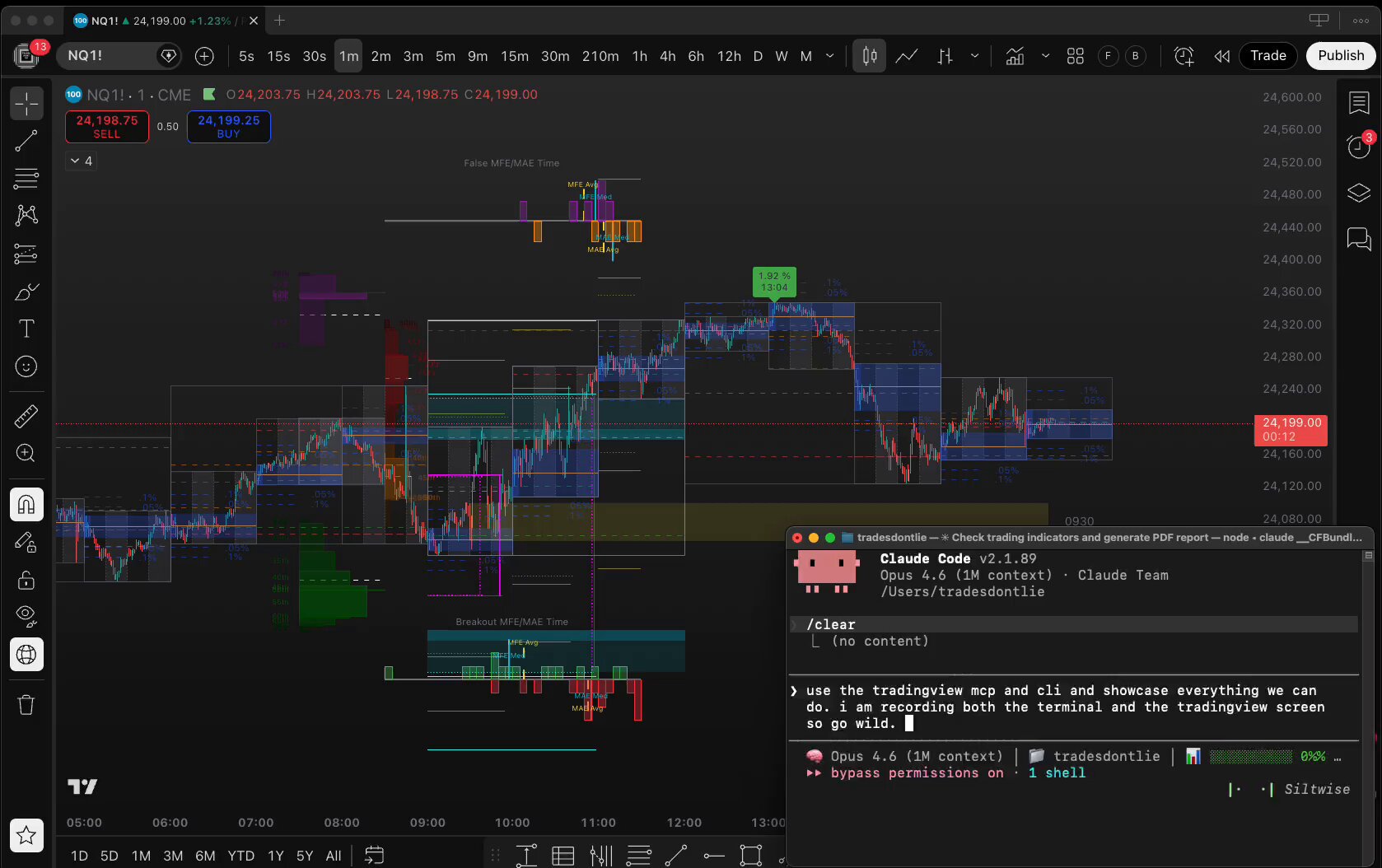Open the Replay rewind button
This screenshot has height=868, width=1382.
(1221, 56)
